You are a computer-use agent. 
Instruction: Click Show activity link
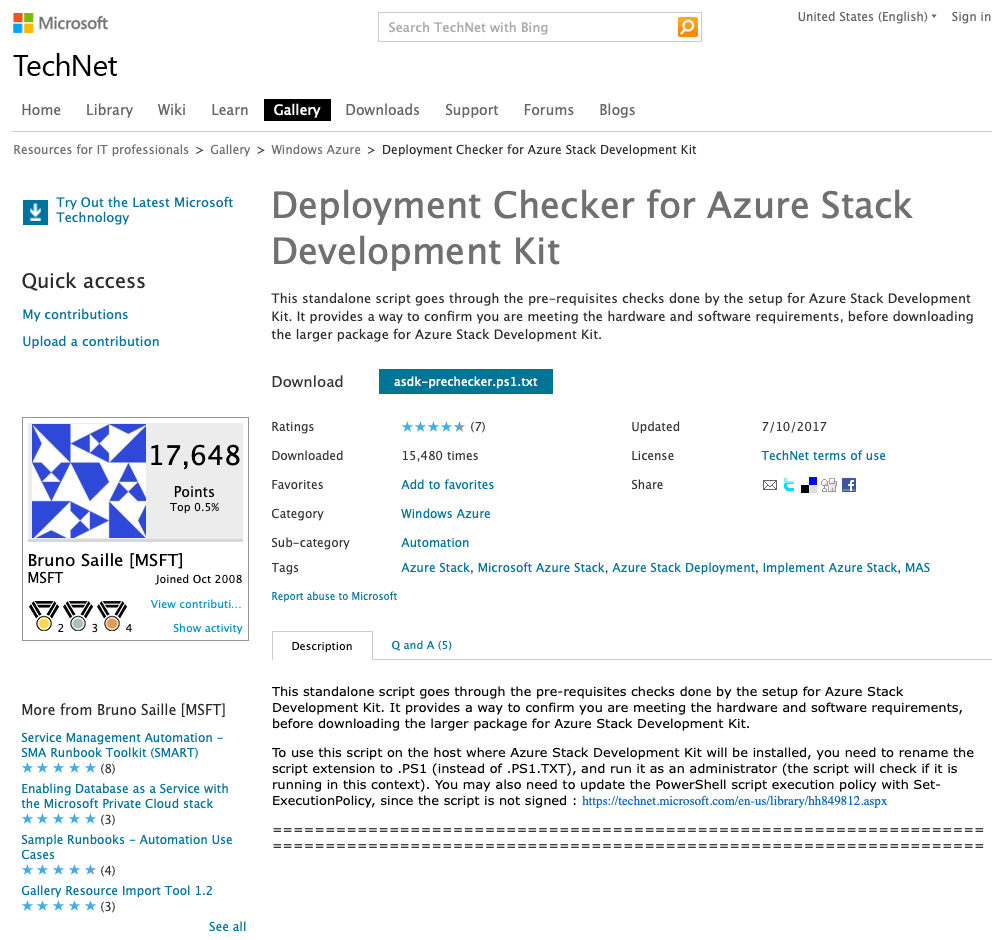click(207, 628)
